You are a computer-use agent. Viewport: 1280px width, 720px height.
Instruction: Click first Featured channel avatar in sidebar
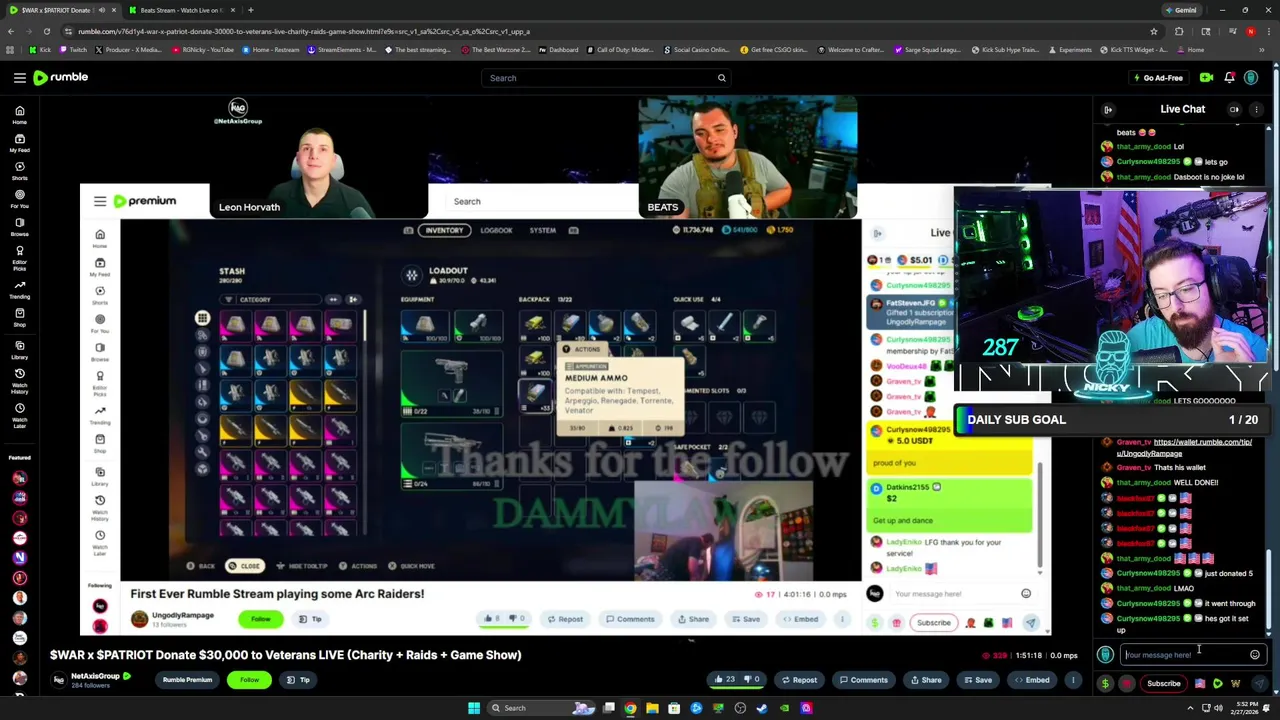pyautogui.click(x=19, y=478)
